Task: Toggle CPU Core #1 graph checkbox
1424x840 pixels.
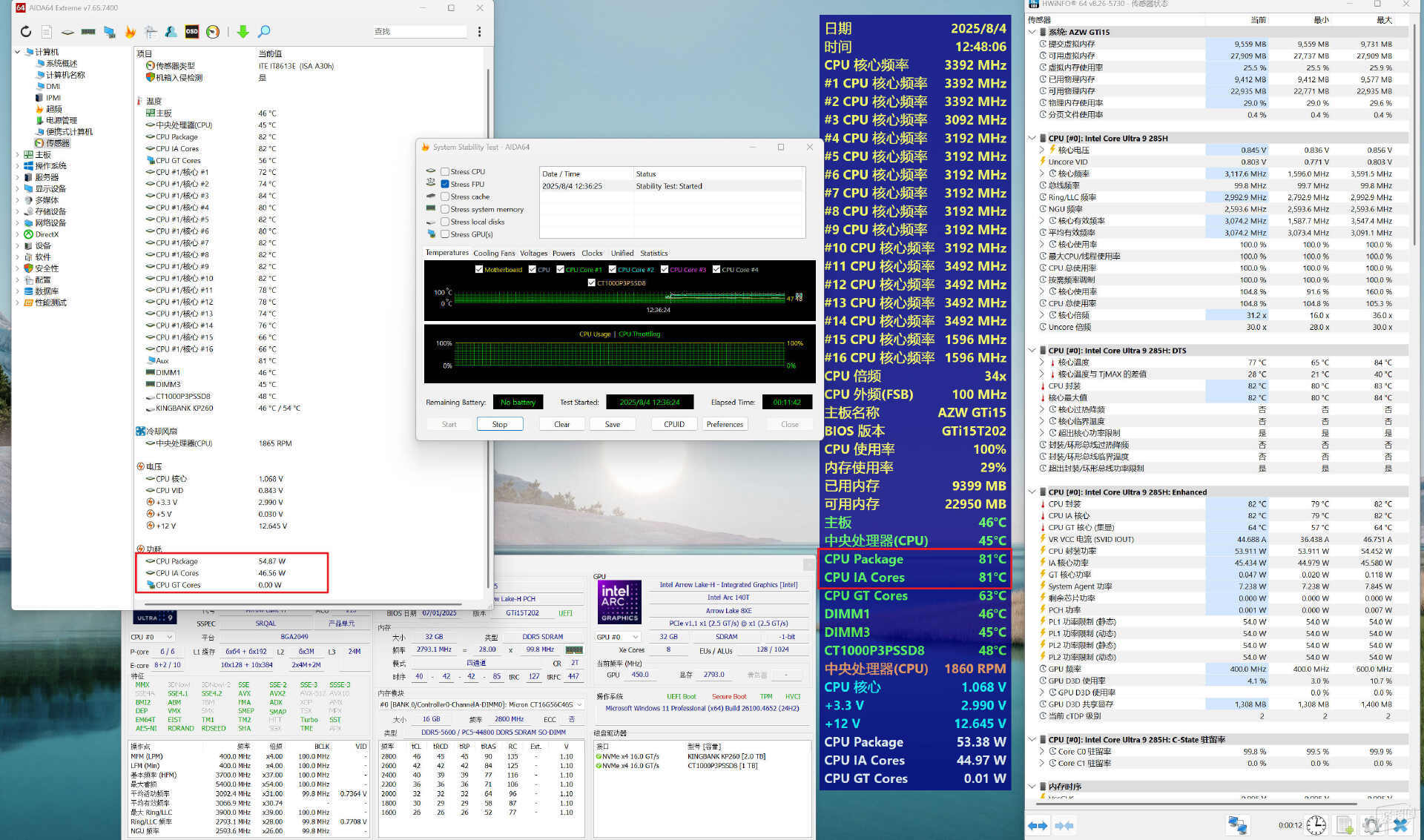Action: coord(560,269)
